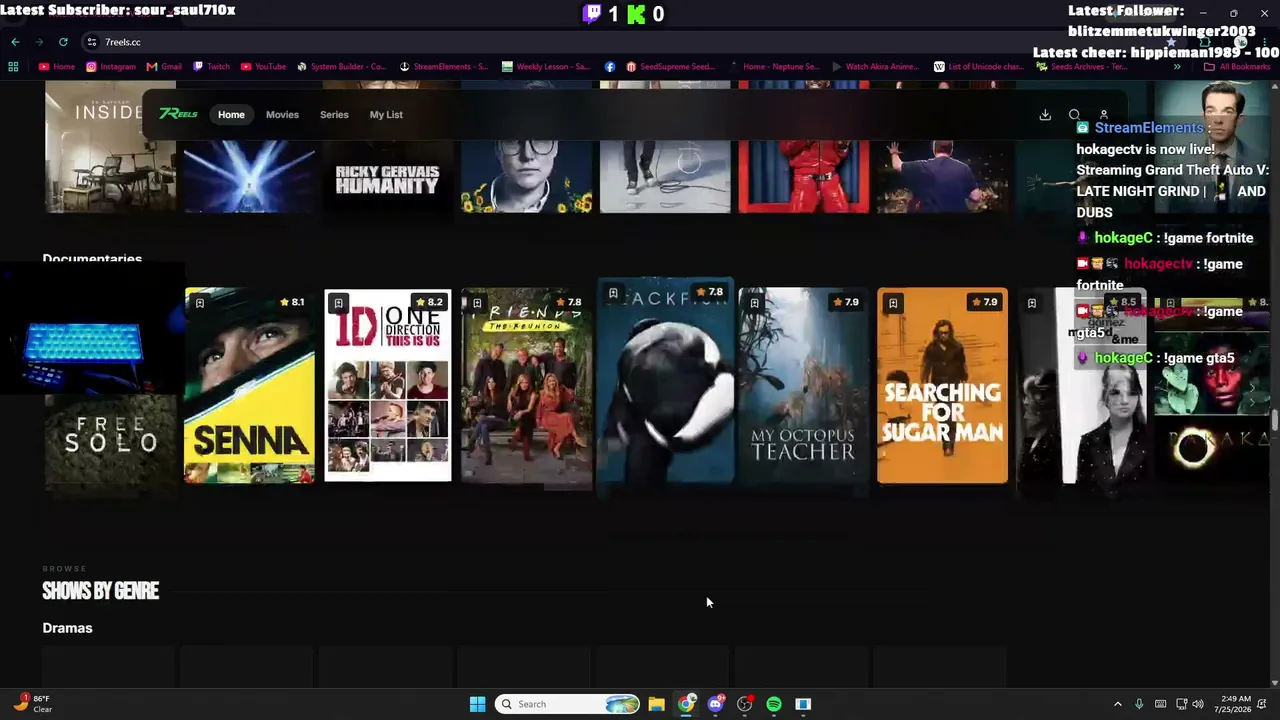Open the Gmail bookmark
The image size is (1280, 720).
click(164, 67)
